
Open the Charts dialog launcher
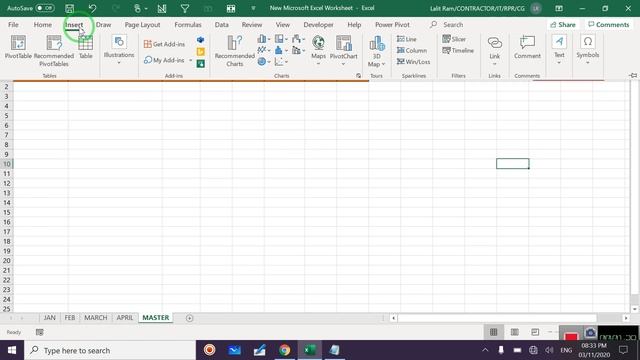click(358, 76)
